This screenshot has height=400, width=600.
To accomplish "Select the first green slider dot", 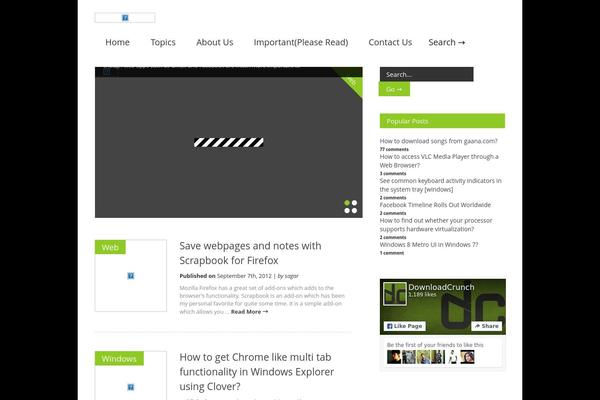I will pos(347,203).
